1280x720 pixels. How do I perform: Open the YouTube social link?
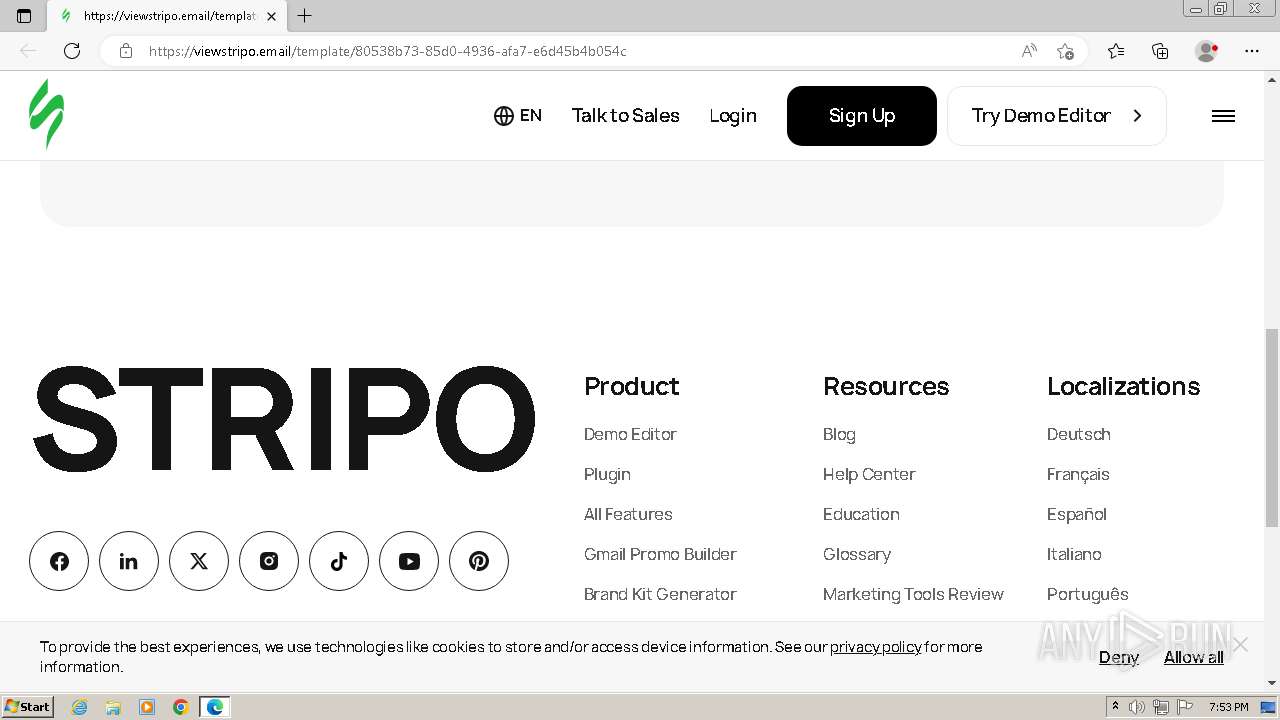409,561
